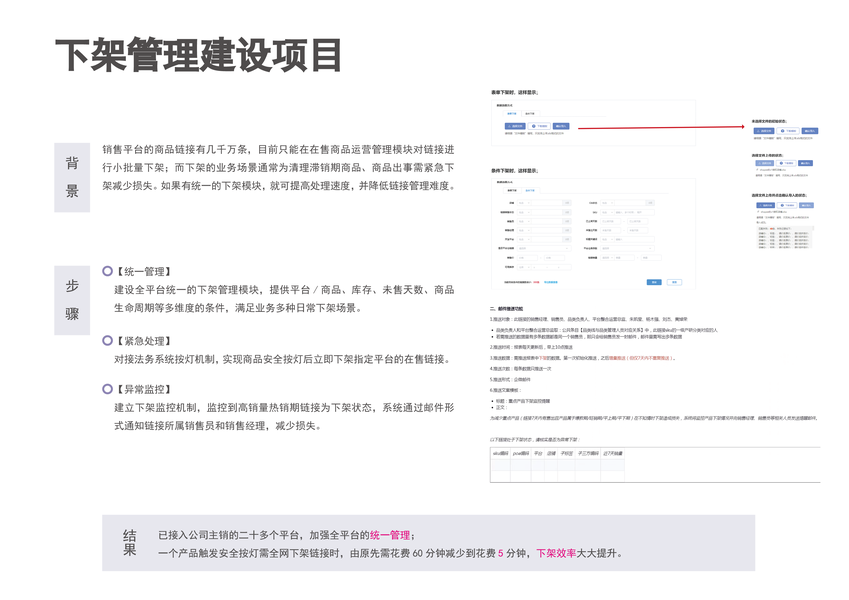849x600 pixels.
Task: Click the line starting 6.推送文案模板
Action: (506, 390)
